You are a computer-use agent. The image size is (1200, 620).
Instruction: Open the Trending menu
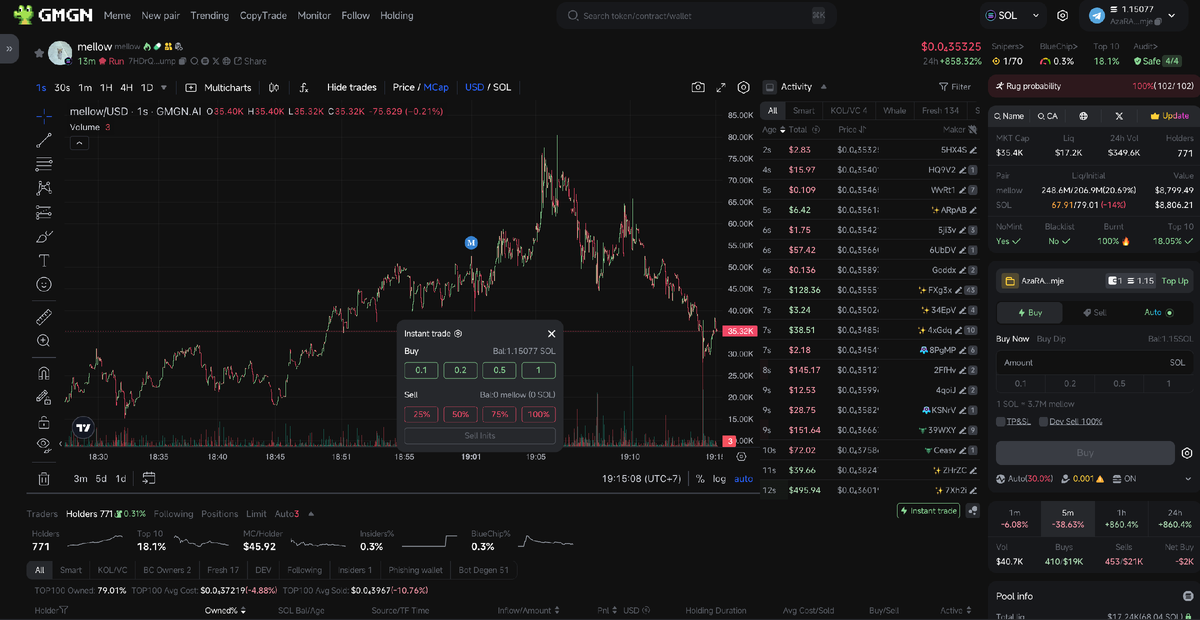209,16
